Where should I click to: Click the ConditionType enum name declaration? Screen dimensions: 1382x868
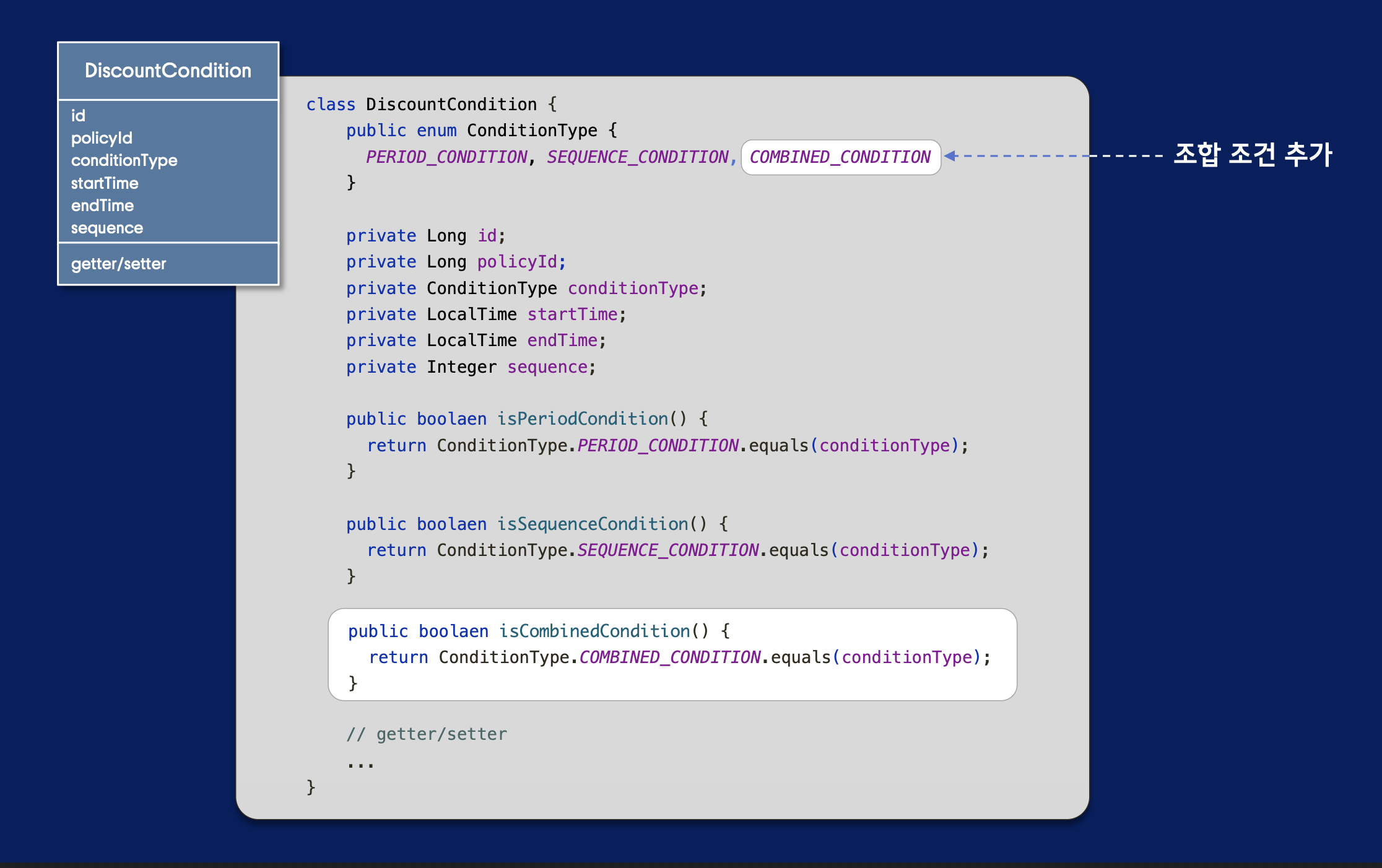532,131
